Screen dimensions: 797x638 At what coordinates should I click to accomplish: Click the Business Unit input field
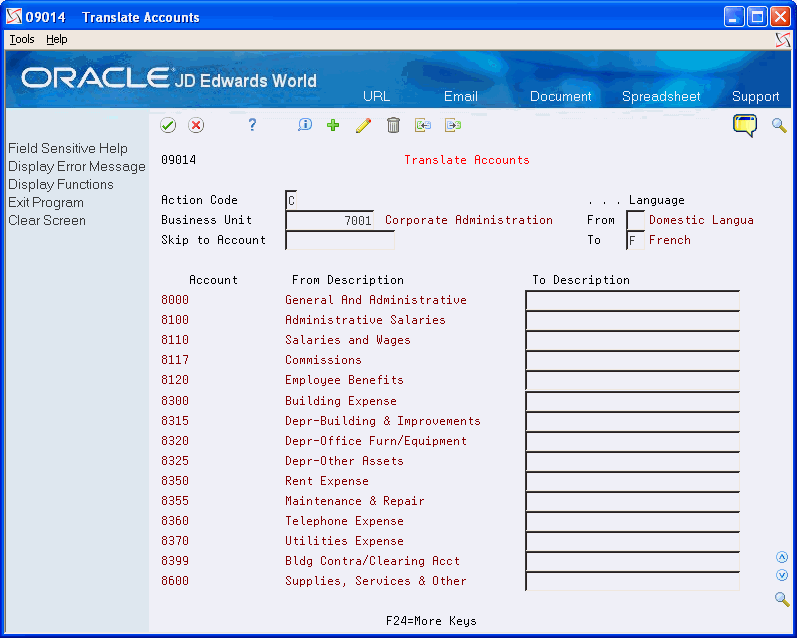tap(329, 220)
